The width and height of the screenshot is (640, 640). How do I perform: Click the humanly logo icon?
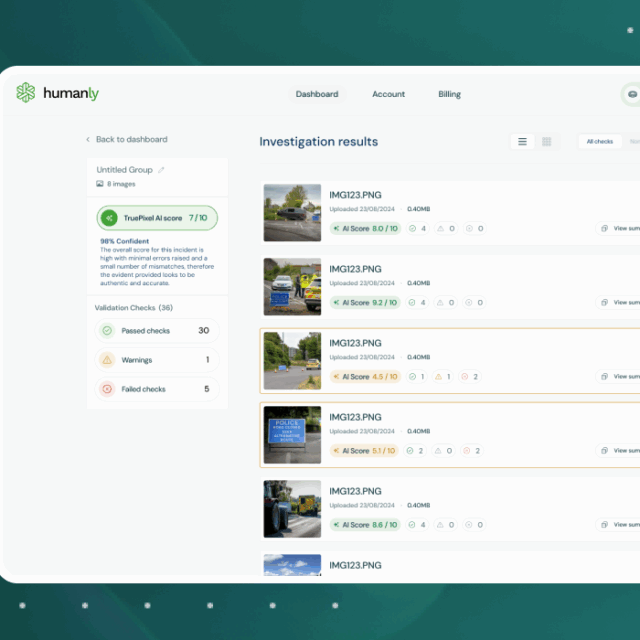[x=26, y=93]
